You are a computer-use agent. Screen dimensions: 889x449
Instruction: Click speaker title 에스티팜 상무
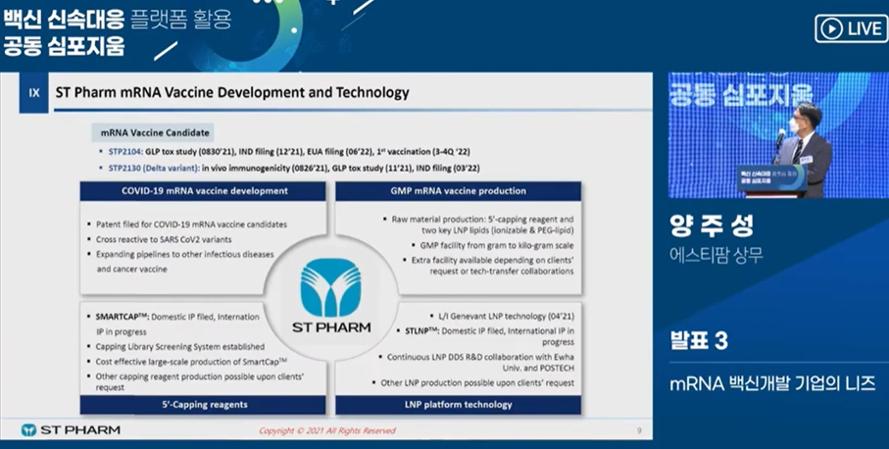click(x=716, y=256)
